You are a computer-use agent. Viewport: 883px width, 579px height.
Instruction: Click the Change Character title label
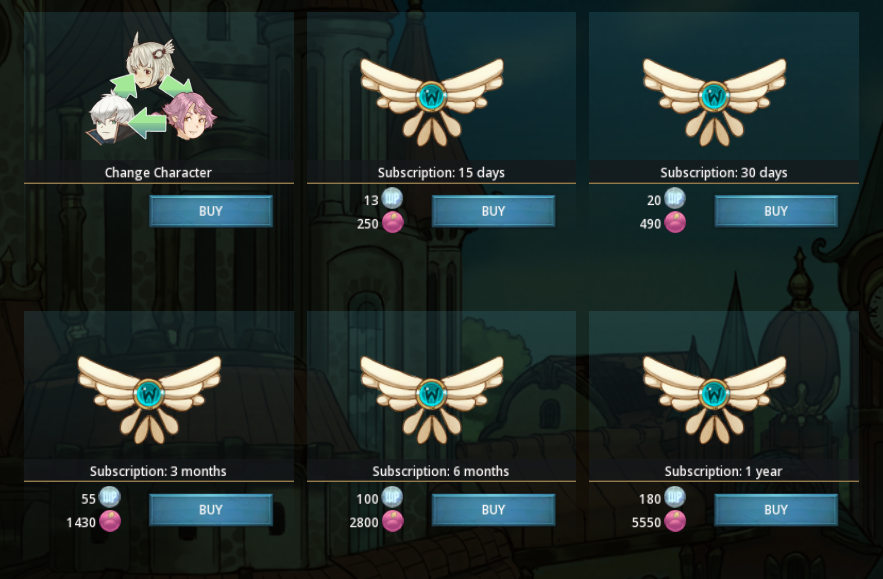[158, 173]
